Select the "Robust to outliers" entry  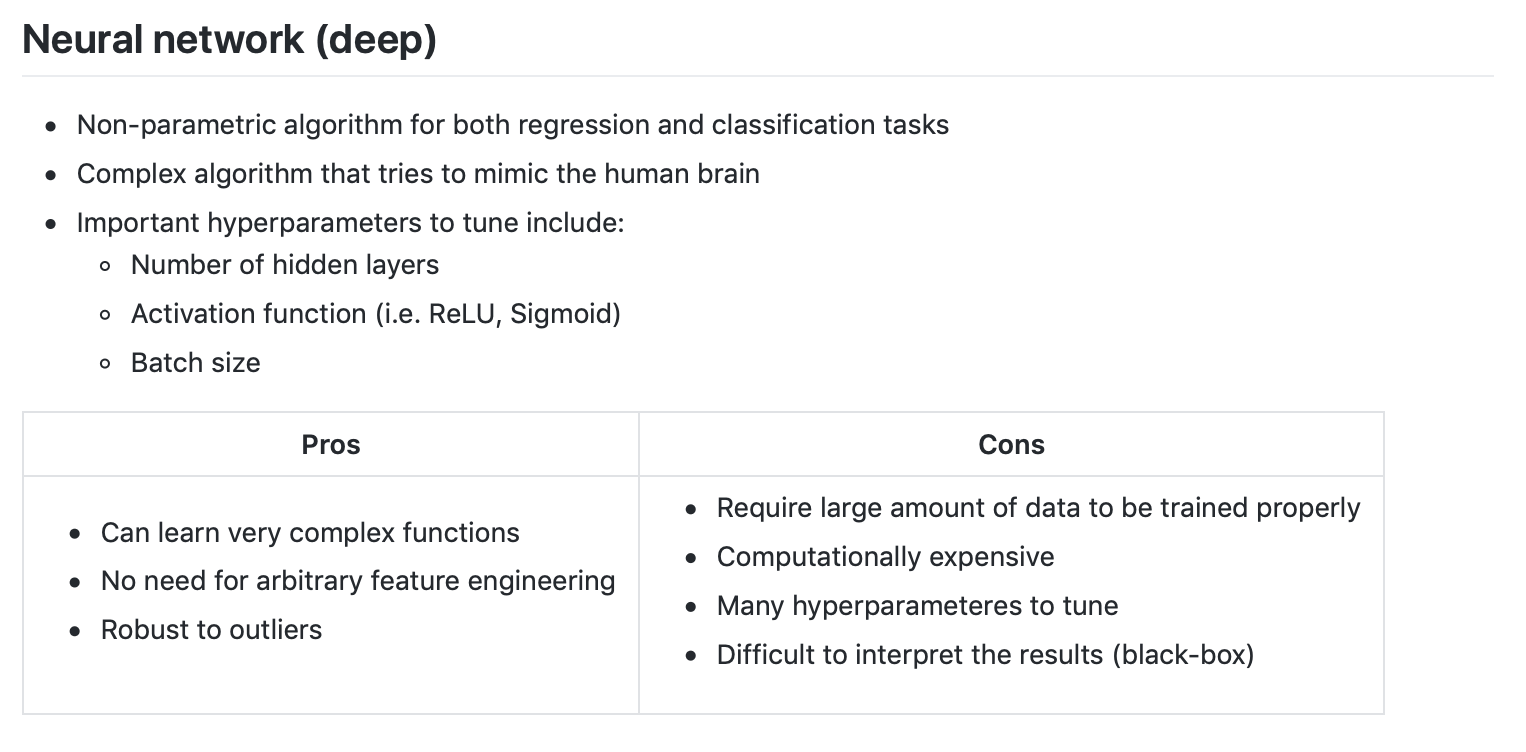tap(211, 630)
